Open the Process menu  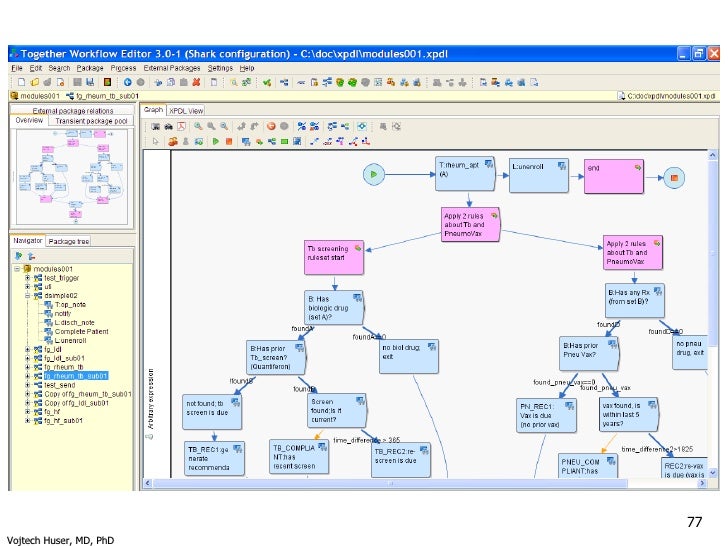point(123,68)
